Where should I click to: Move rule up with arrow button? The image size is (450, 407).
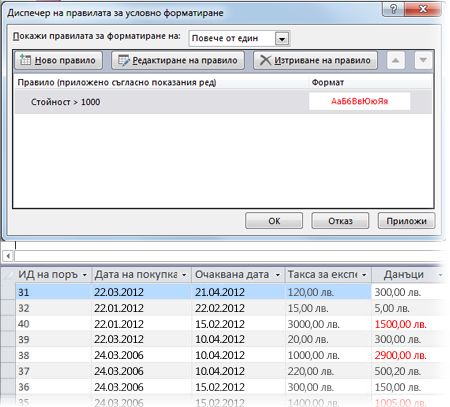396,60
